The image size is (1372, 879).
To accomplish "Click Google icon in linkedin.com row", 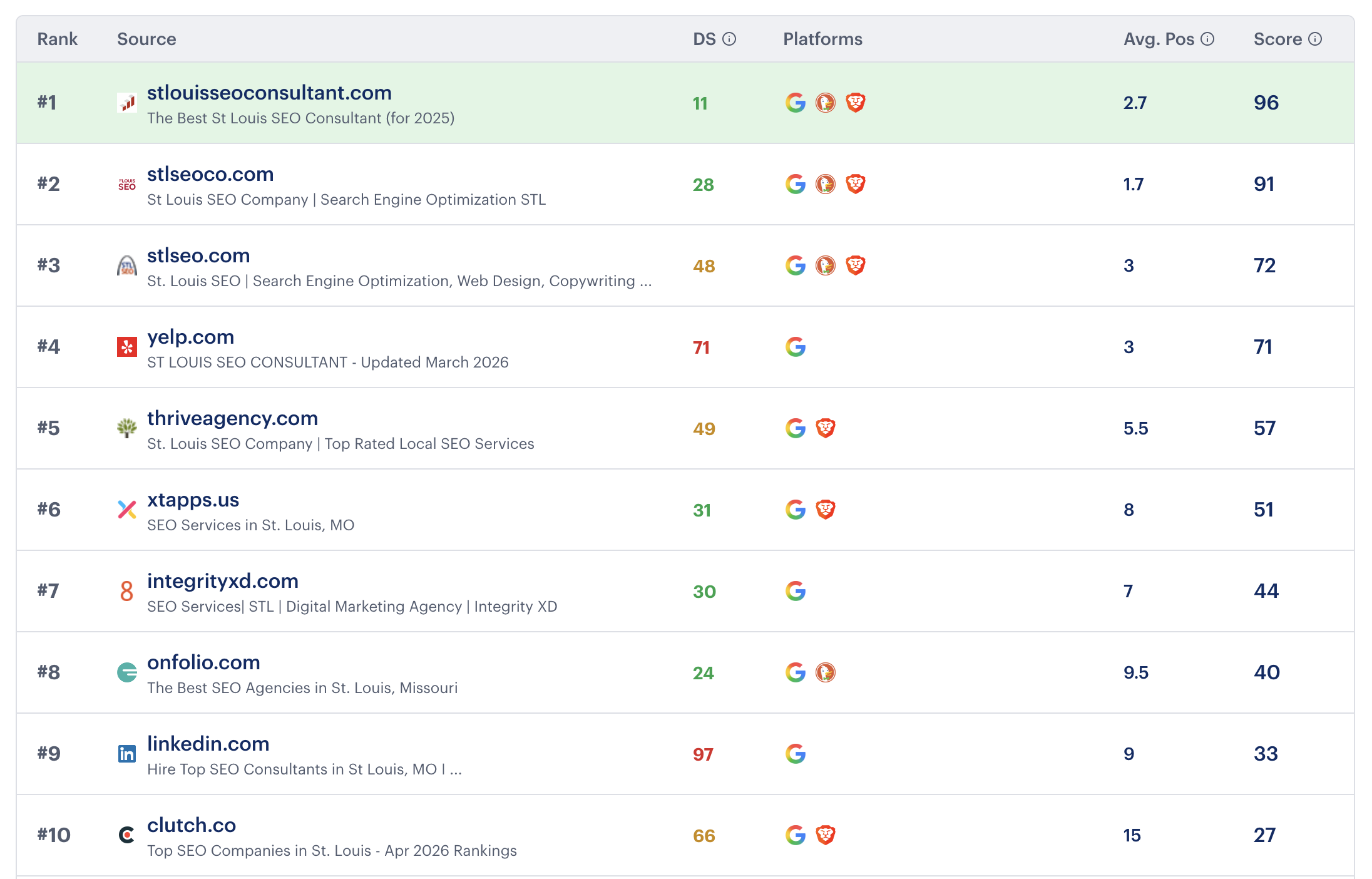I will point(796,754).
